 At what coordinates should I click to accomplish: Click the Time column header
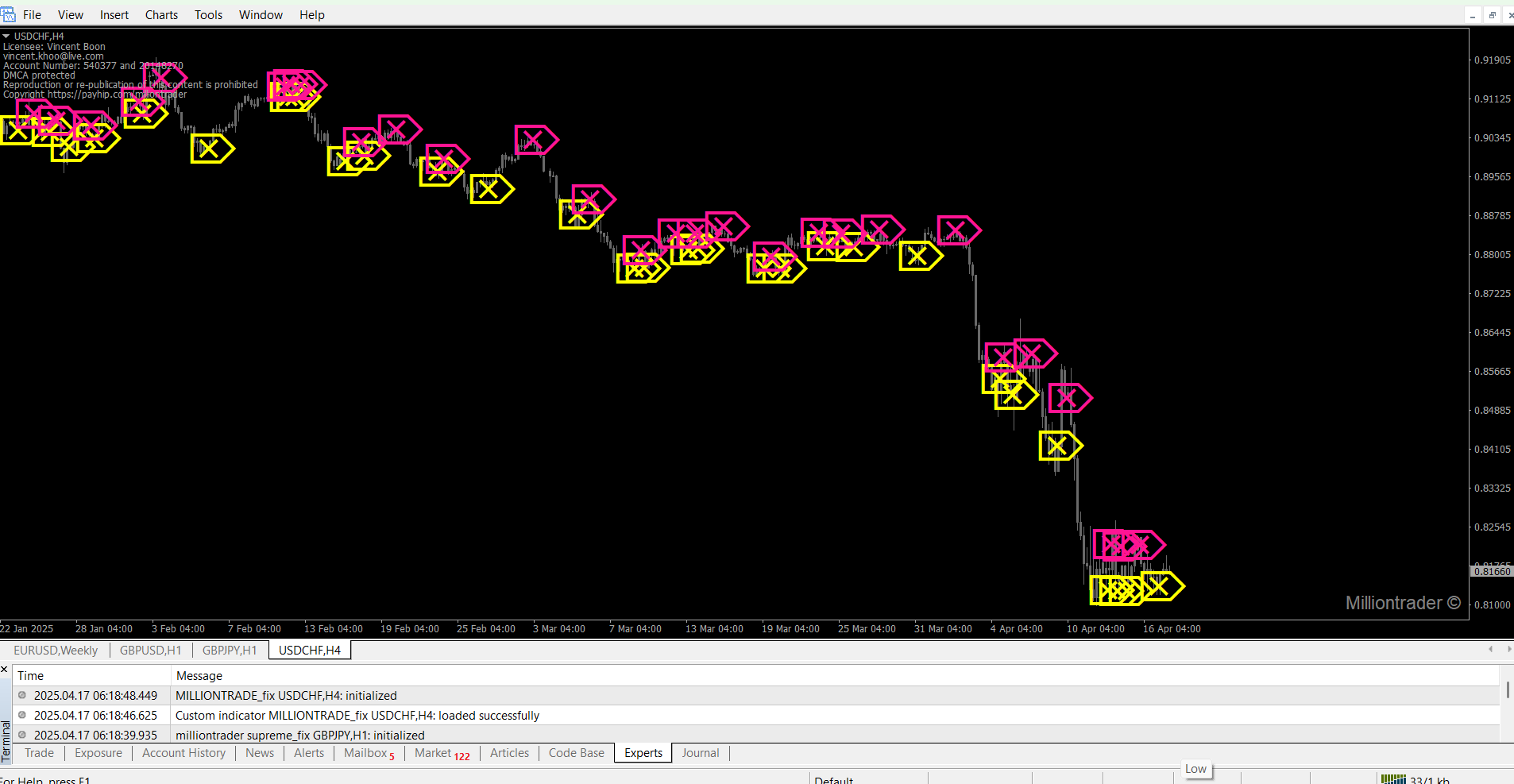pyautogui.click(x=31, y=675)
